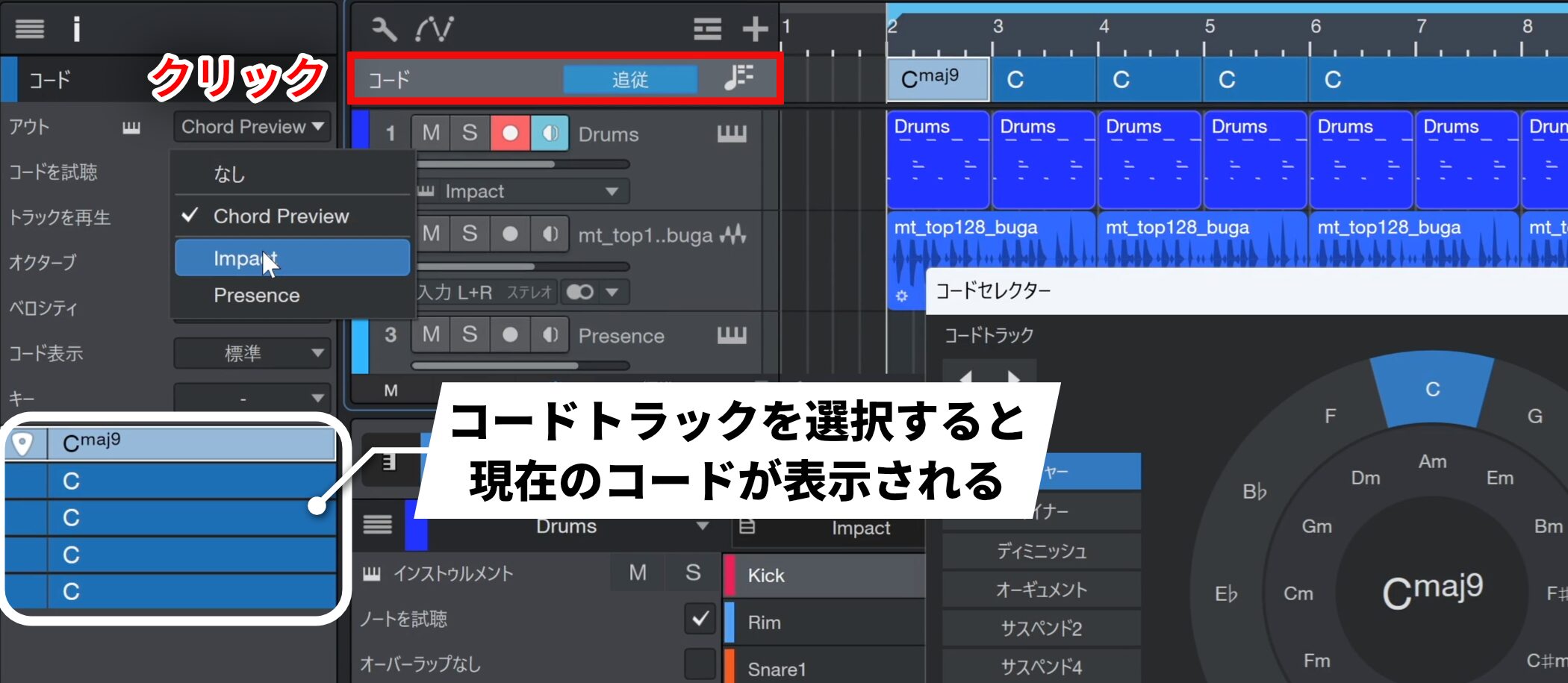The width and height of the screenshot is (1568, 683).
Task: Click the 追従 follow button
Action: (629, 79)
